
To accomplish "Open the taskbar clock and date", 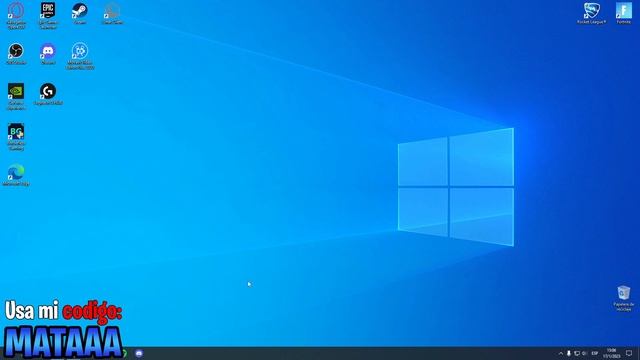I will pos(611,353).
